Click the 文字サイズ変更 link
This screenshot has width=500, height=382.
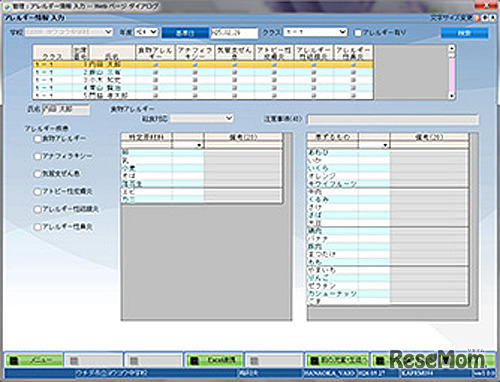click(x=452, y=18)
